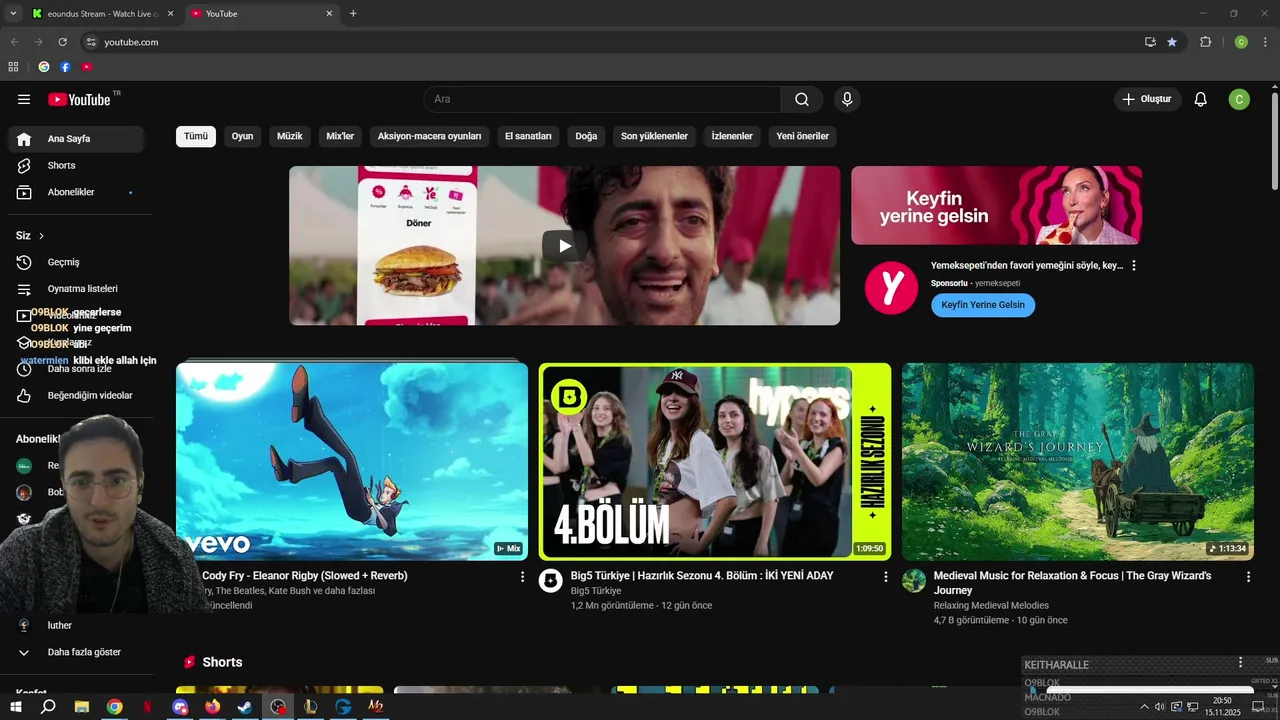The image size is (1280, 720).
Task: Open Chrome's three-dot menu
Action: tap(1266, 42)
